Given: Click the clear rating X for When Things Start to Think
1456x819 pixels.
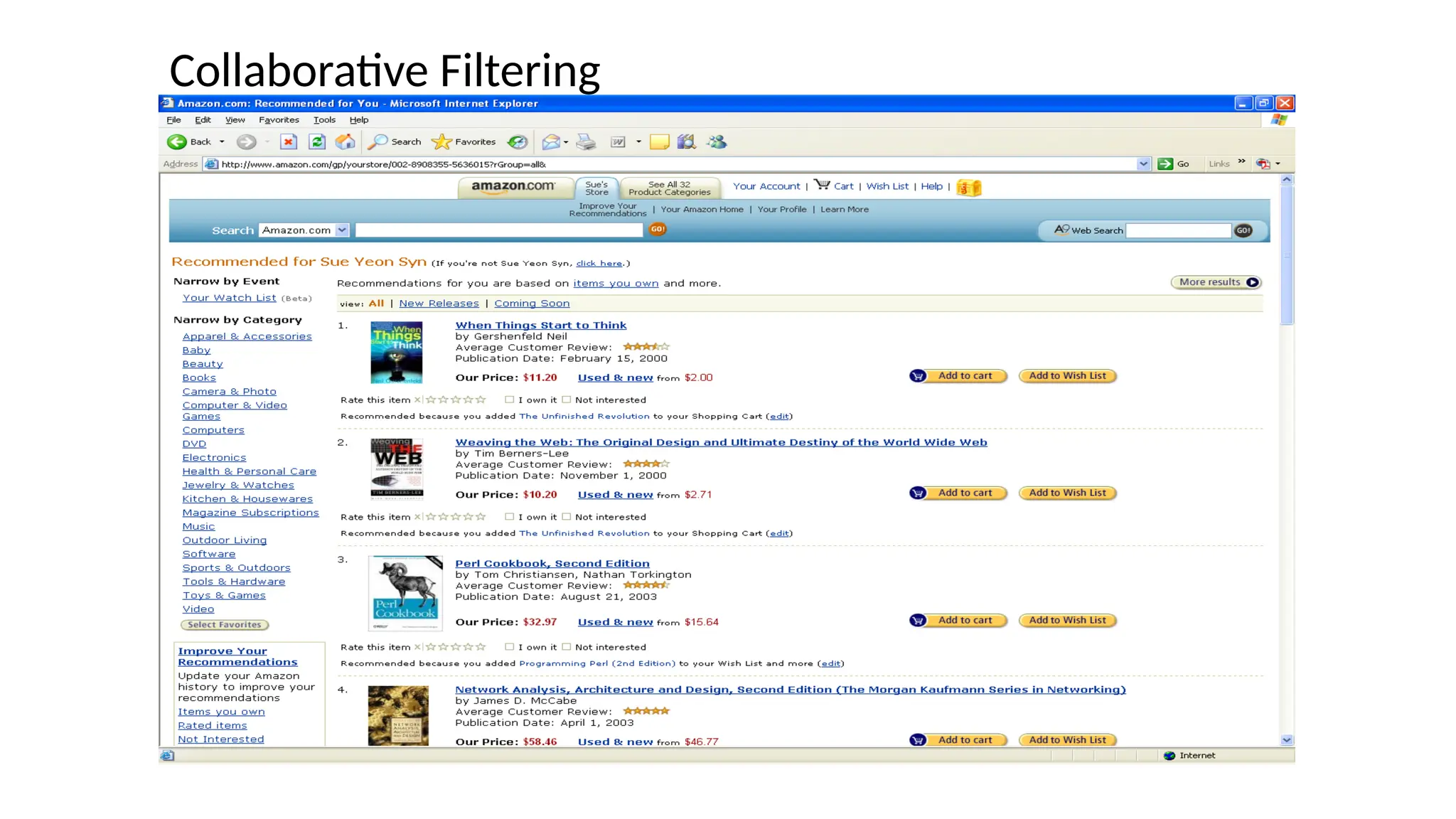Looking at the screenshot, I should pyautogui.click(x=418, y=400).
